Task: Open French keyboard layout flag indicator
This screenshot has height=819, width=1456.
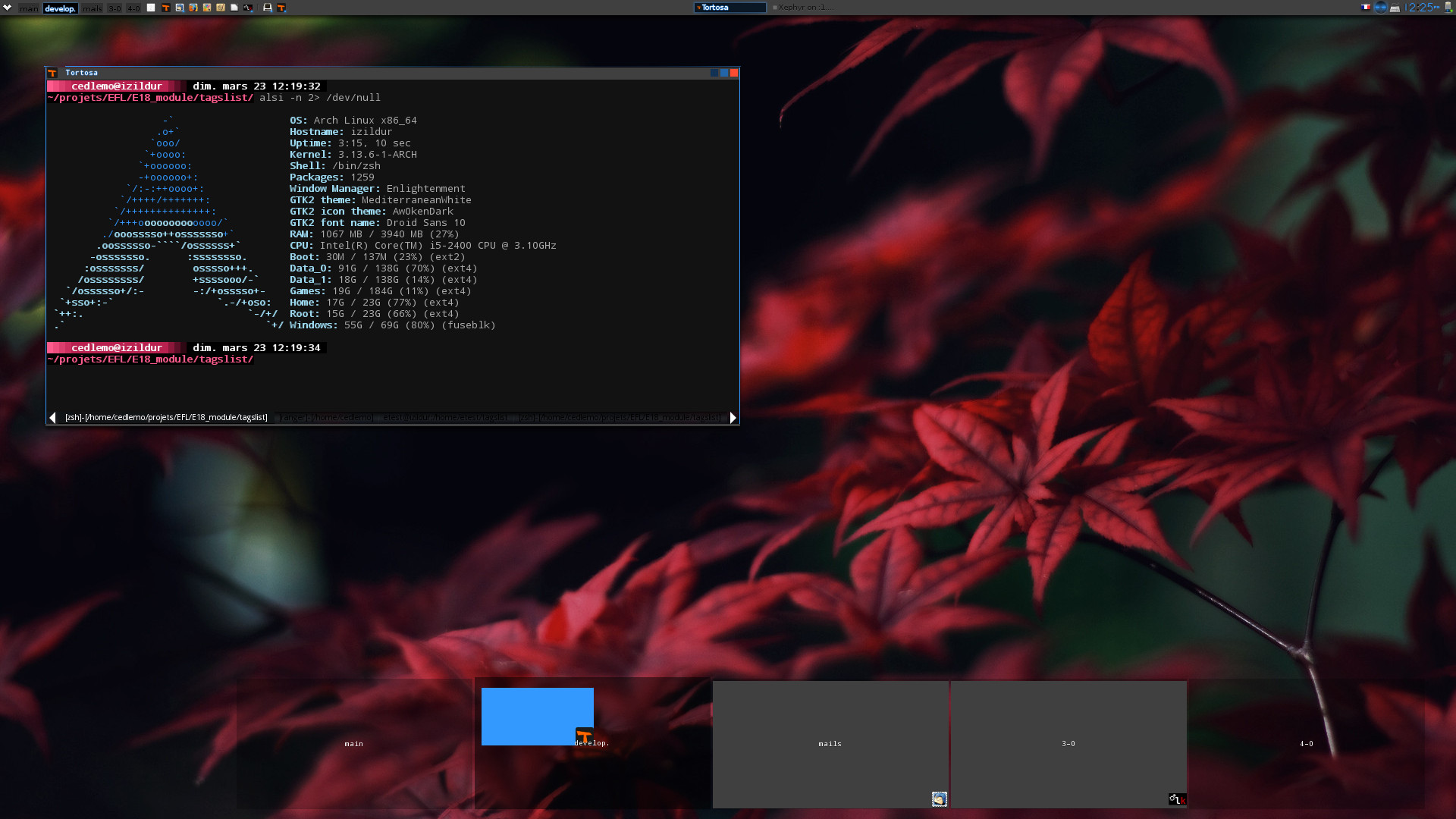Action: coord(1366,8)
